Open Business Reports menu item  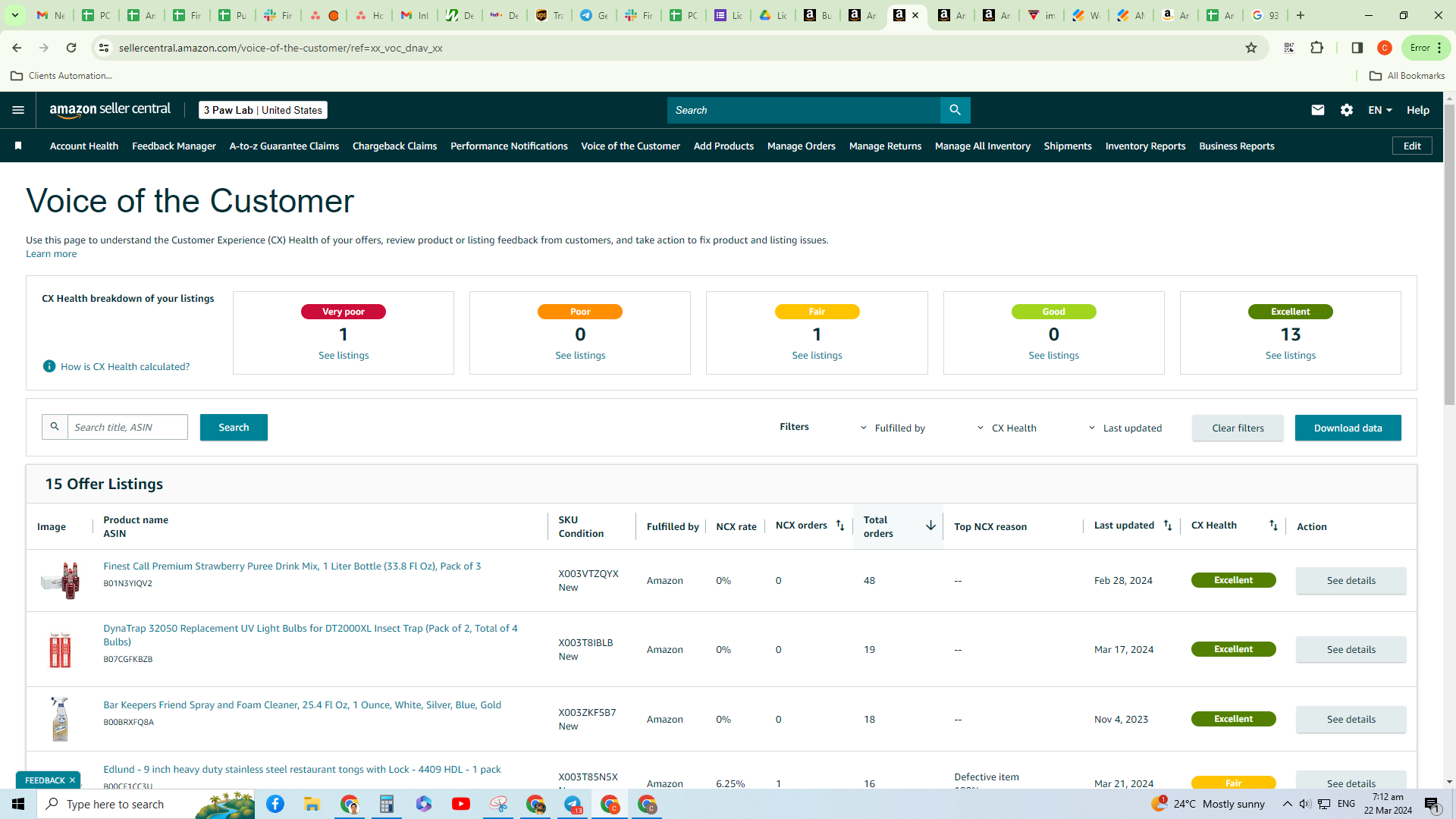[x=1237, y=146]
